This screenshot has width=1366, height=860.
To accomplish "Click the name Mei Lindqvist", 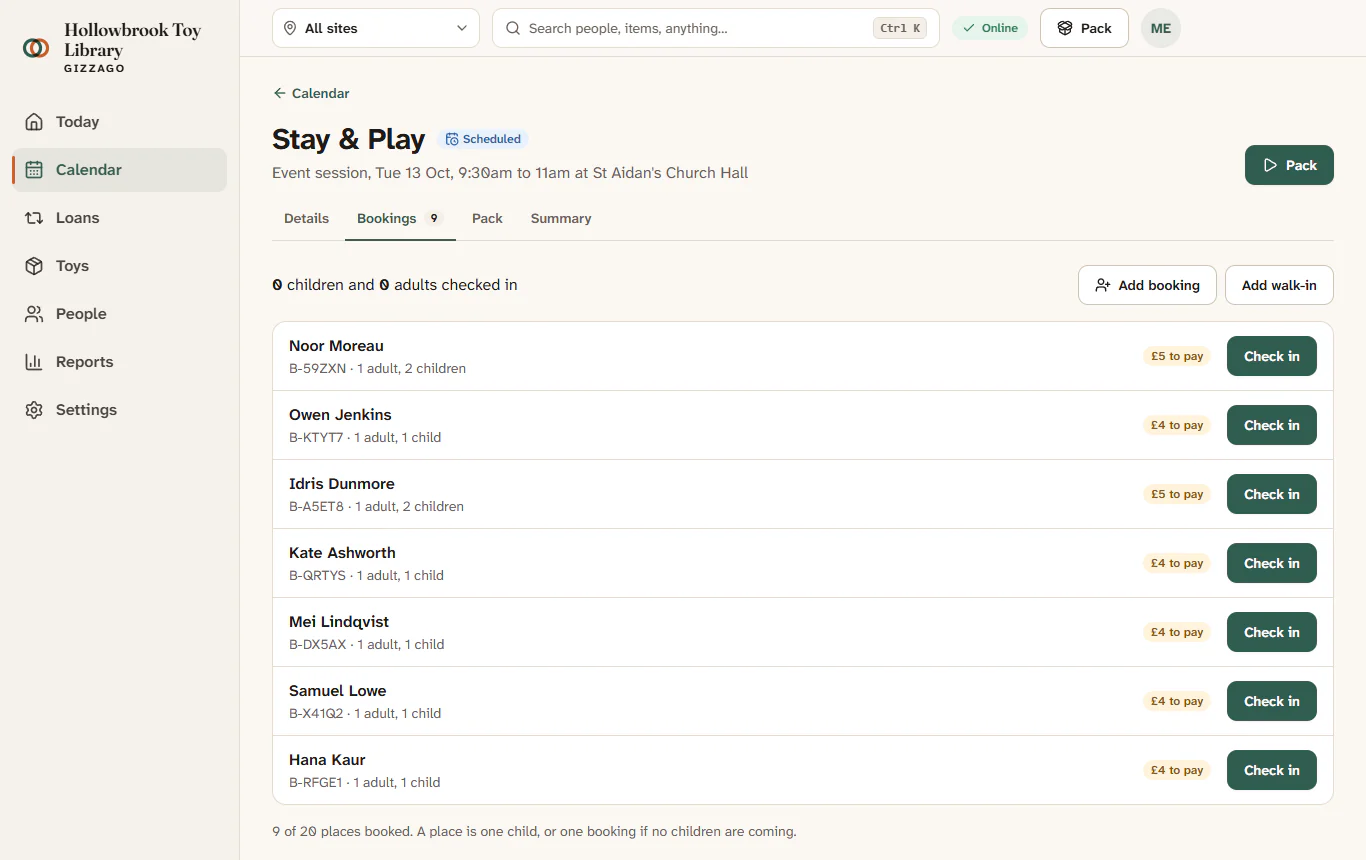I will point(339,622).
